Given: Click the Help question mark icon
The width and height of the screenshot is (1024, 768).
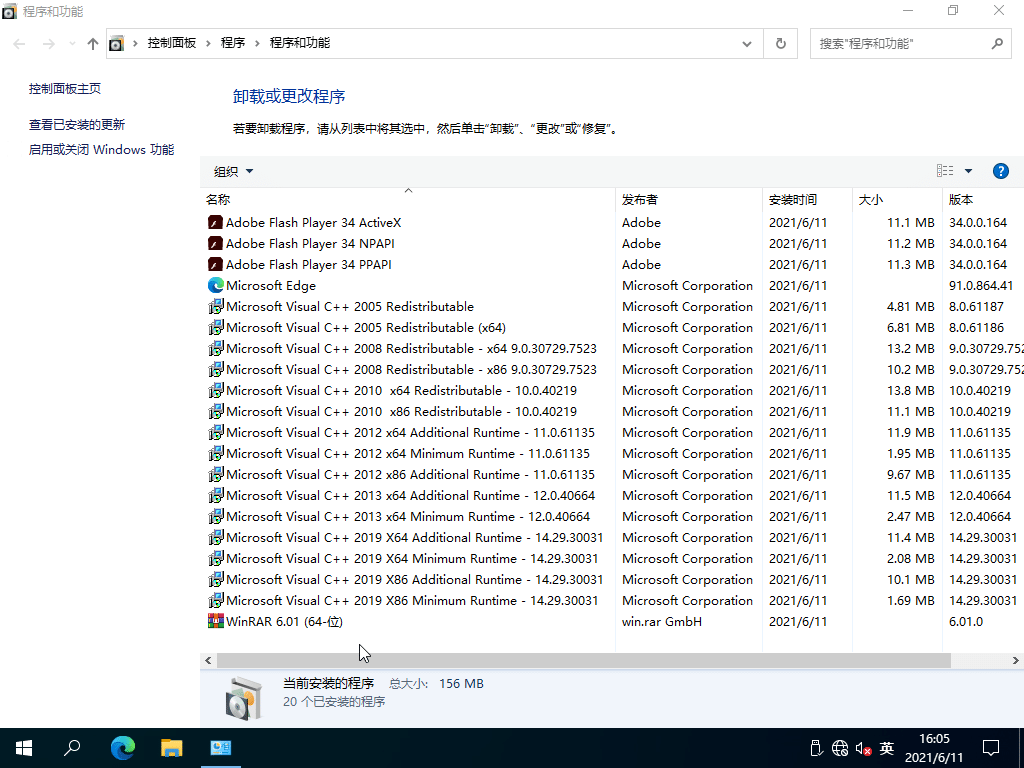Looking at the screenshot, I should point(1001,170).
